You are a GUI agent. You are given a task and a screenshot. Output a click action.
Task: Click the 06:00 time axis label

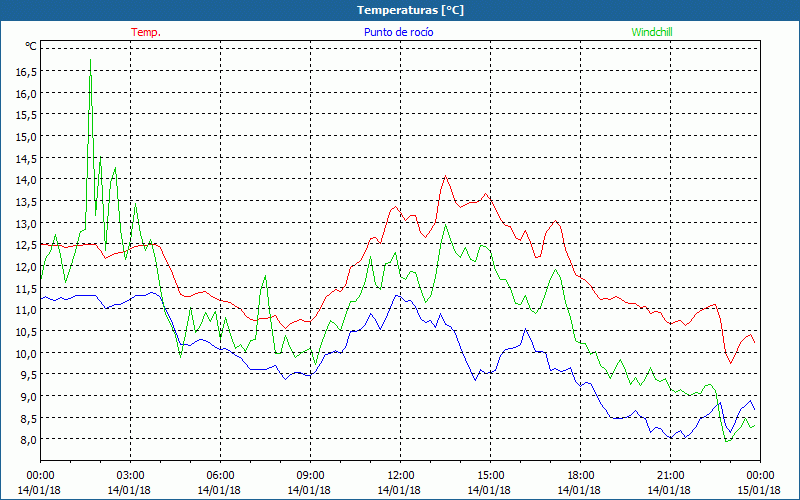(x=220, y=476)
